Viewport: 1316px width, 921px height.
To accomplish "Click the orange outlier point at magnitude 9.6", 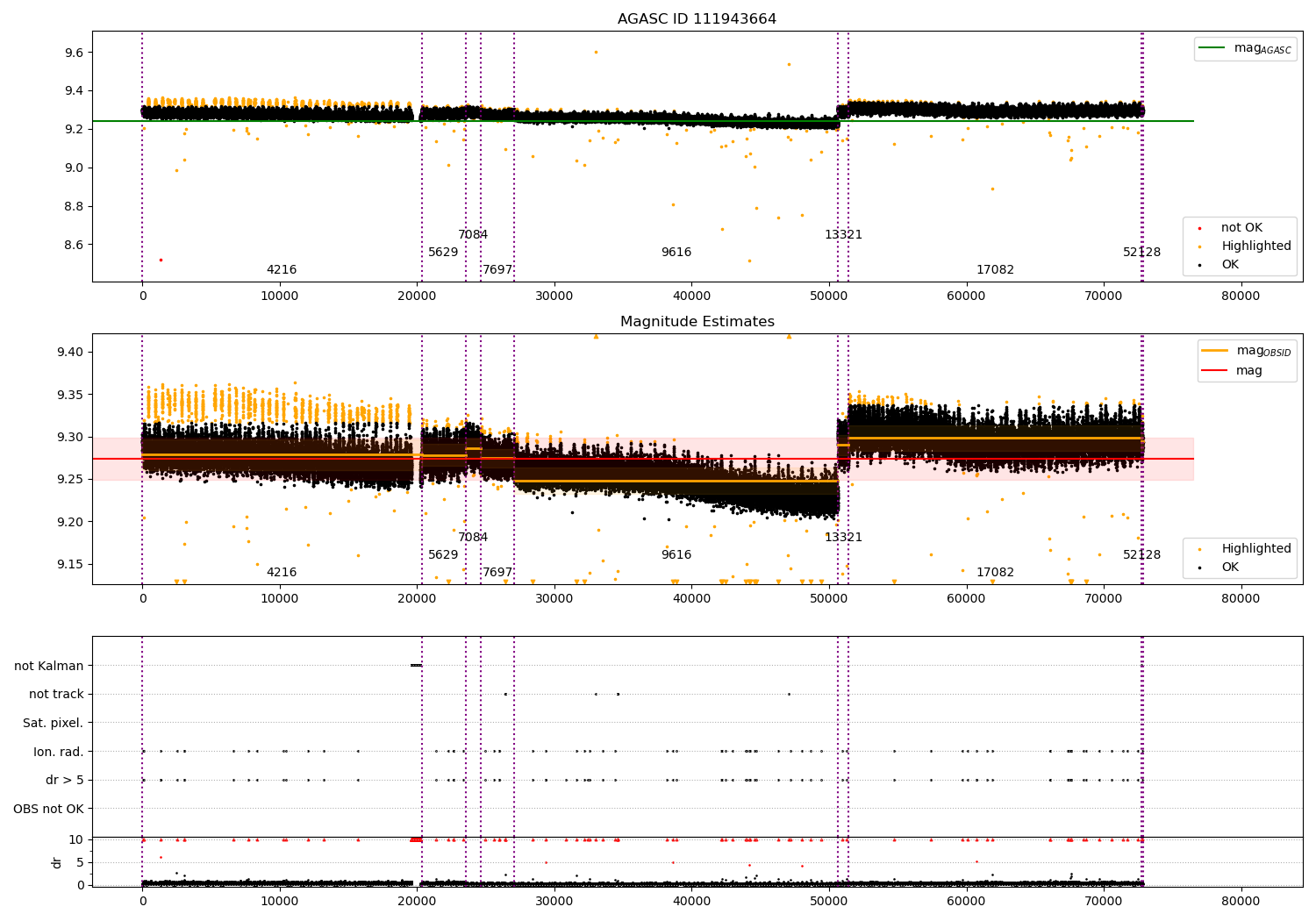I will tap(596, 52).
